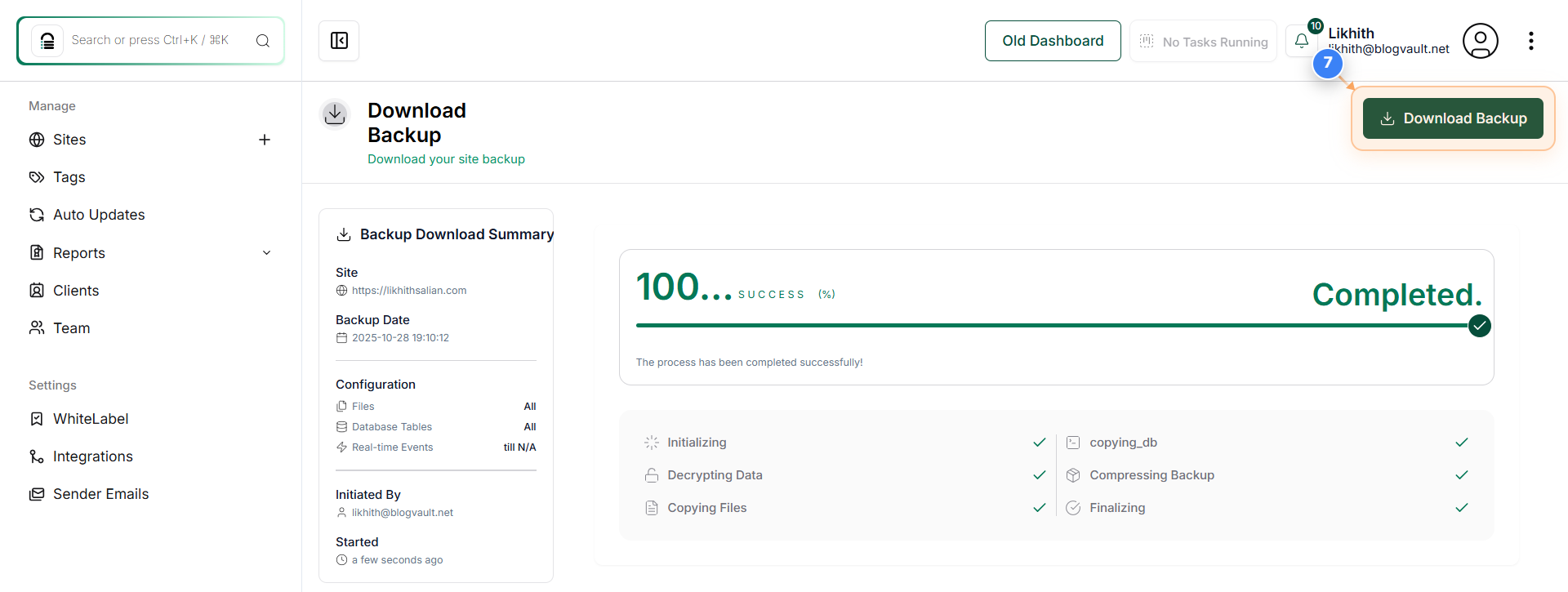Expand the Reports submenu chevron
Image resolution: width=1568 pixels, height=592 pixels.
click(x=266, y=253)
